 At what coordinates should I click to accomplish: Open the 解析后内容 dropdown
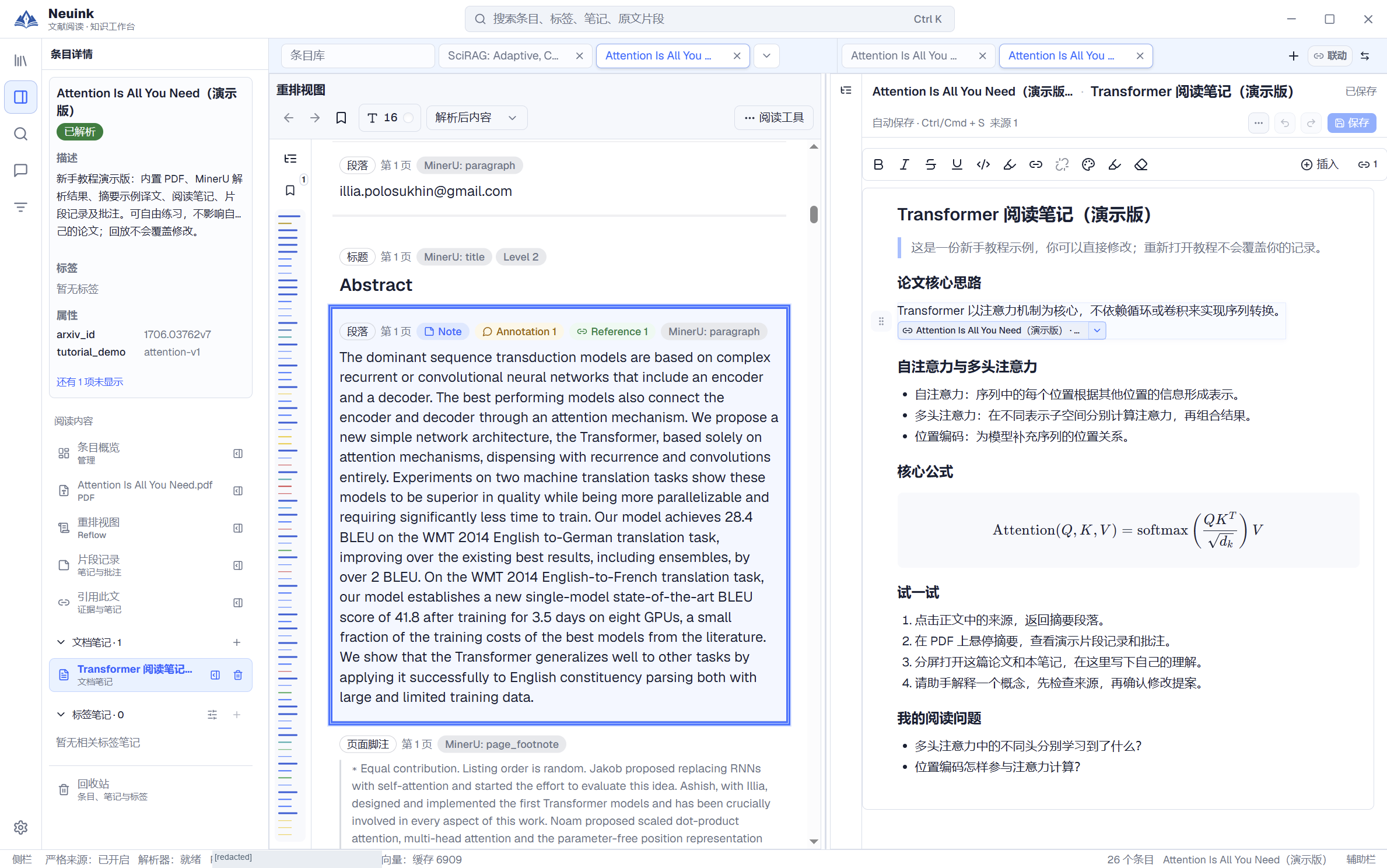coord(477,118)
